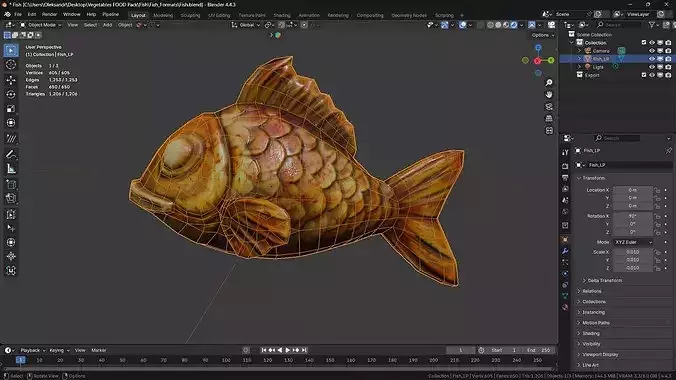Open the Modifiers wrench tab
The image size is (676, 380).
pyautogui.click(x=565, y=251)
